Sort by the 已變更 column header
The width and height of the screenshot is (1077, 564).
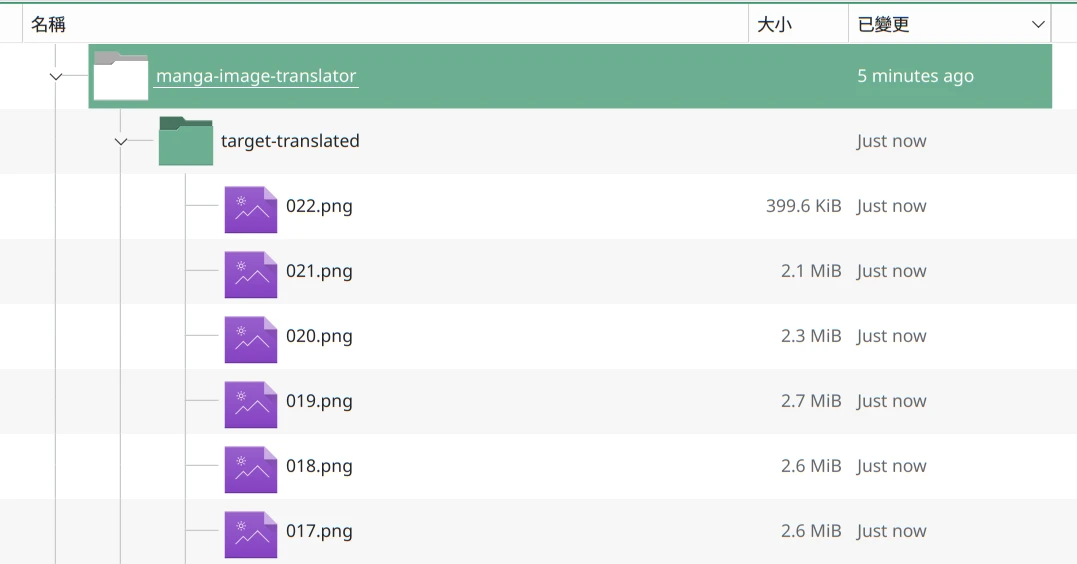coord(884,25)
